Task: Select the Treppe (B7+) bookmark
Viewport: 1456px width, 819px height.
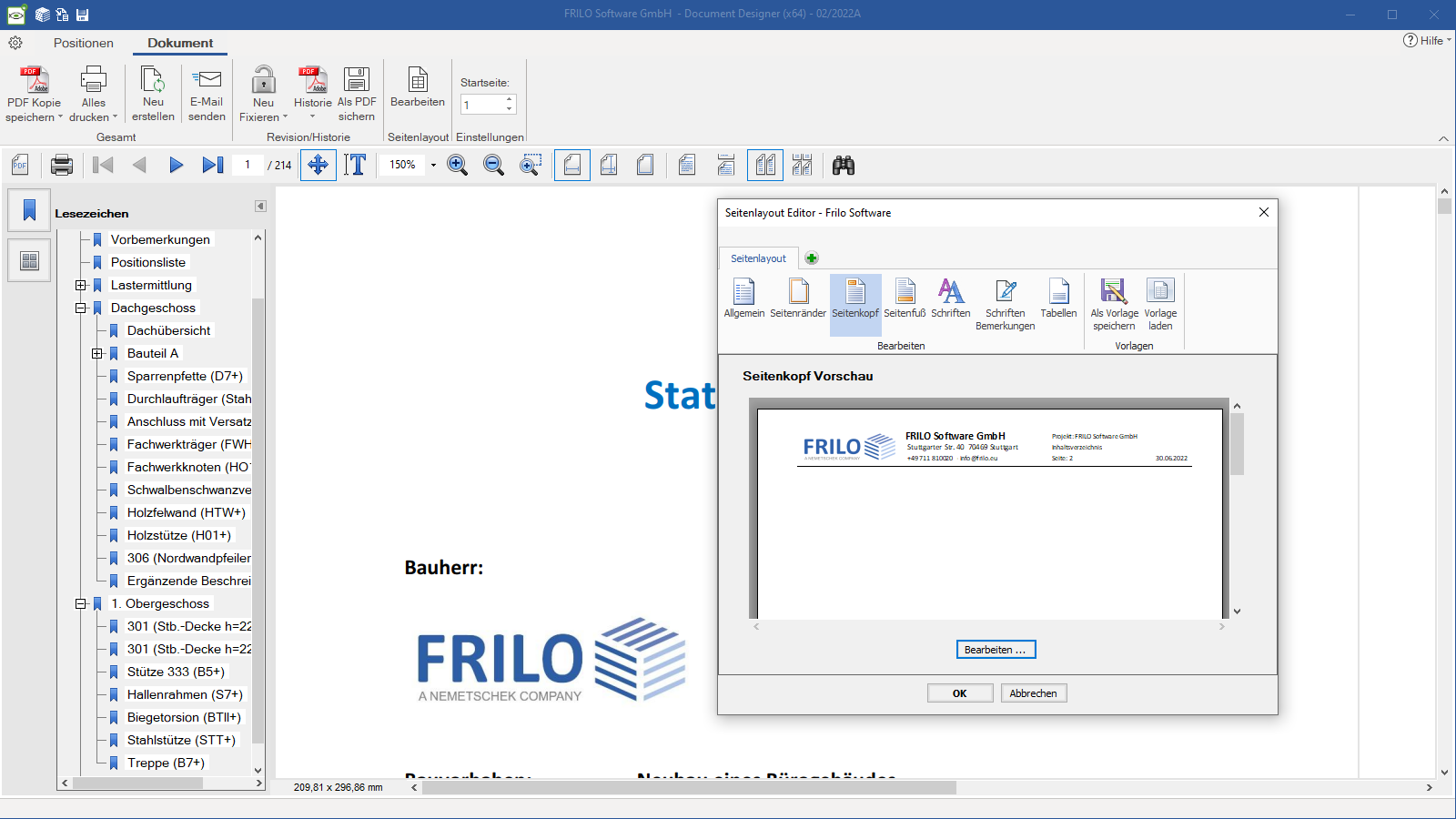Action: pyautogui.click(x=166, y=763)
